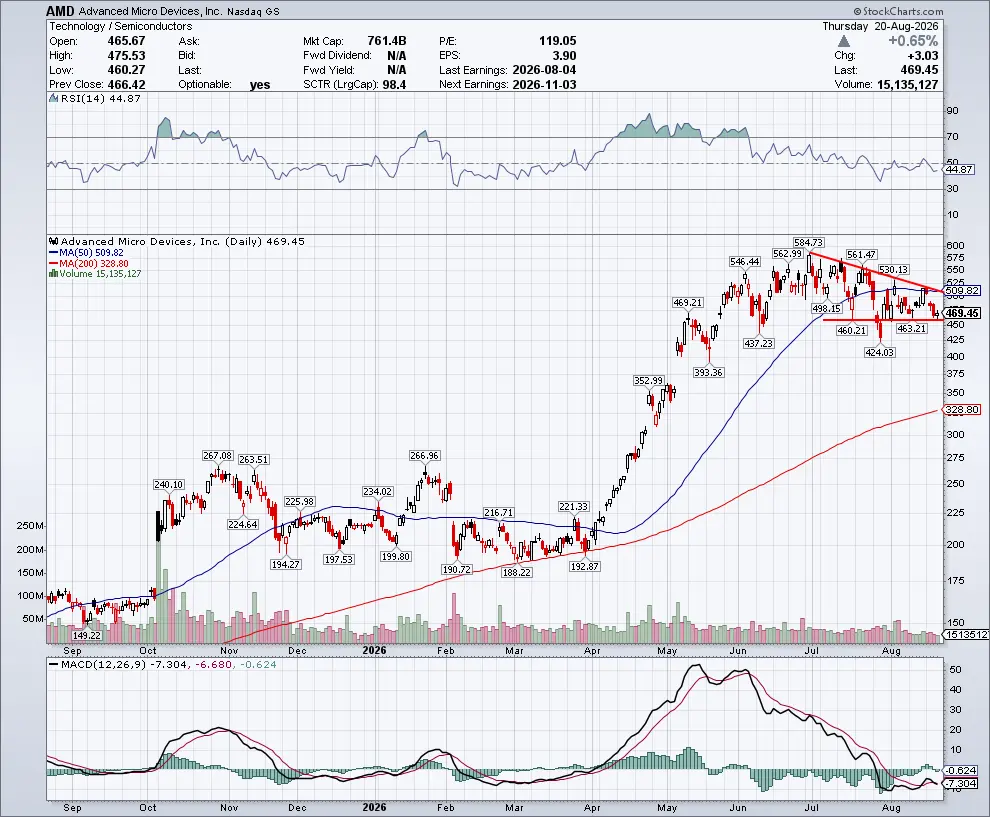The image size is (990, 817).
Task: Click the 562.99 price label
Action: coord(787,253)
